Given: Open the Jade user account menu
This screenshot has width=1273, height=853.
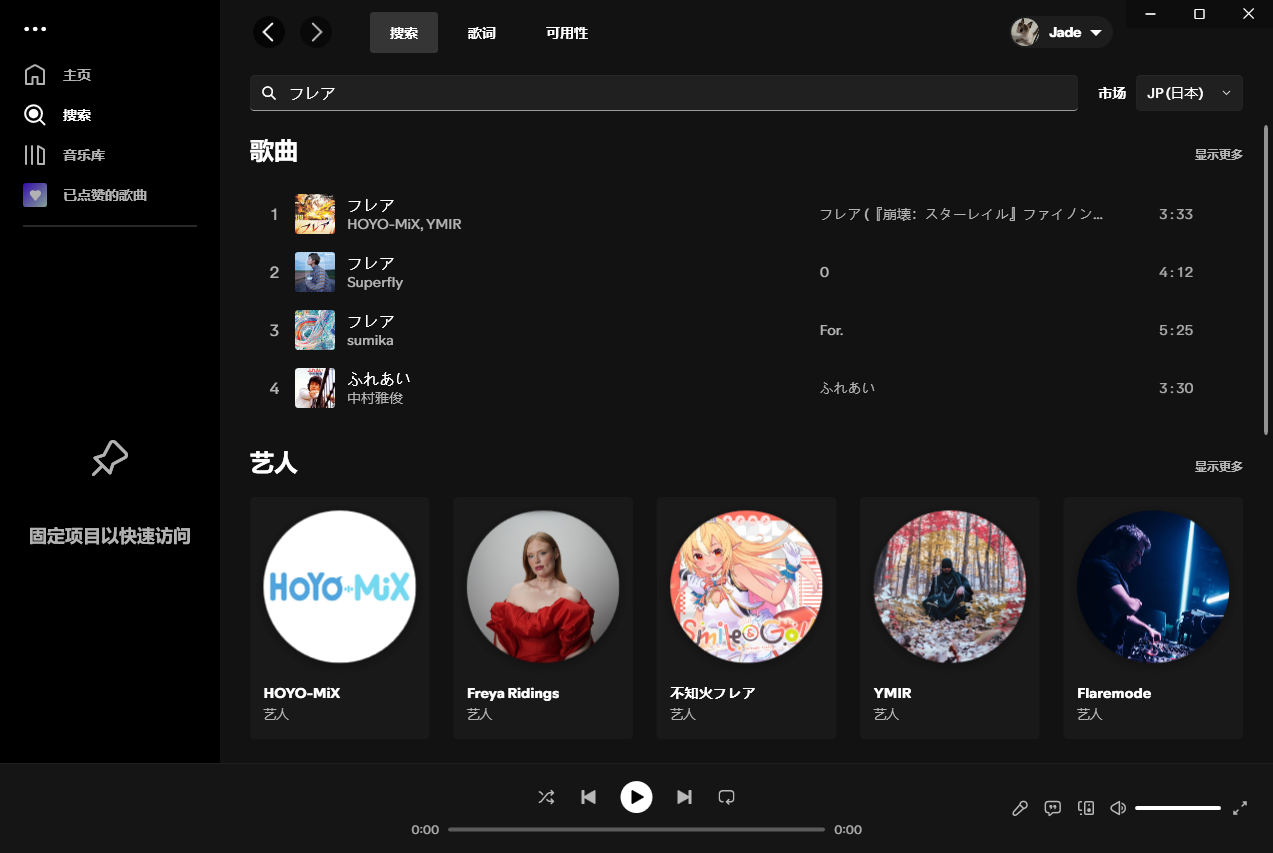Looking at the screenshot, I should (x=1061, y=32).
